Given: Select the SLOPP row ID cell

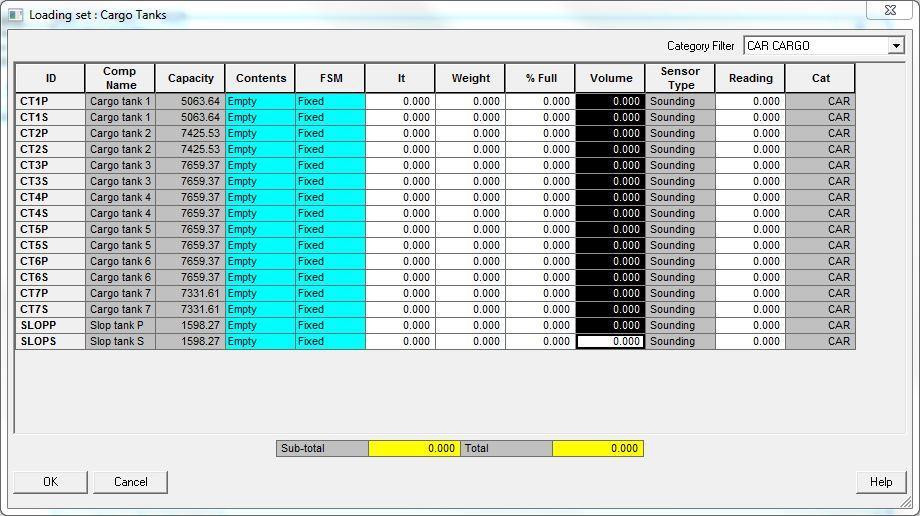Looking at the screenshot, I should (x=50, y=325).
